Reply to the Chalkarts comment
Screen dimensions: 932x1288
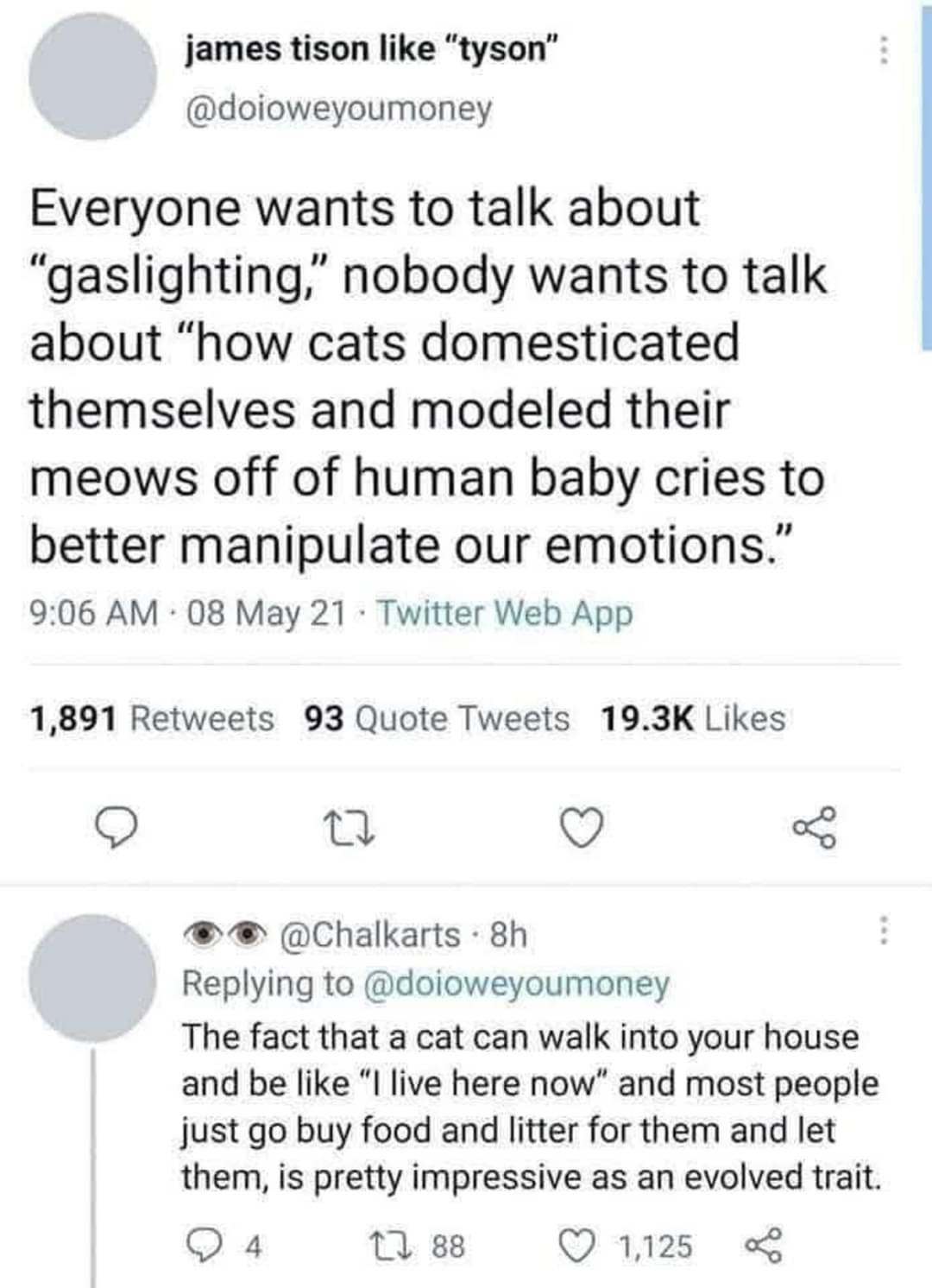198,1246
